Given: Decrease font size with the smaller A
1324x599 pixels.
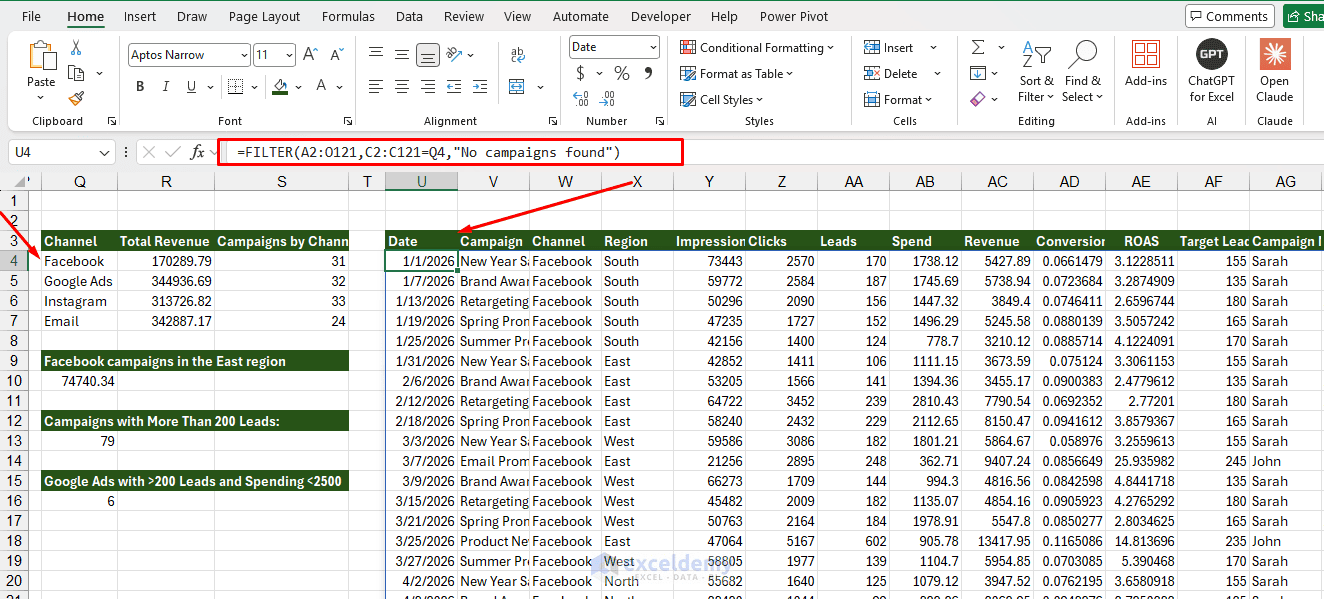Looking at the screenshot, I should tap(335, 55).
